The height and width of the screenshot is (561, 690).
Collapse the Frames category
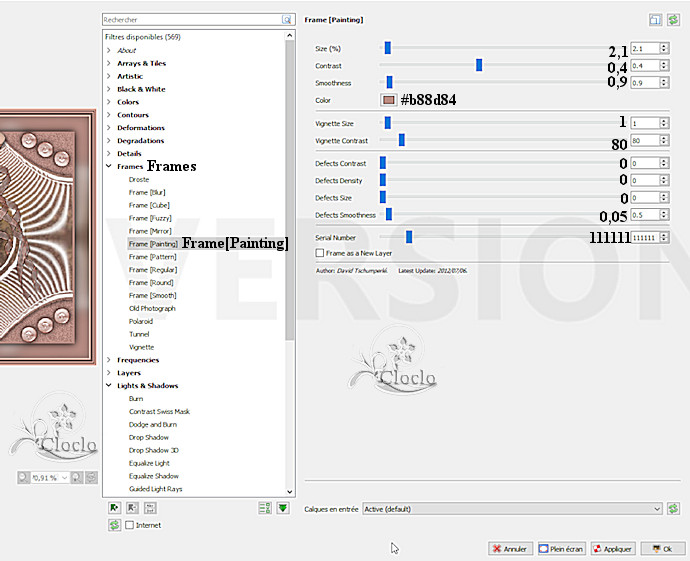[x=109, y=166]
